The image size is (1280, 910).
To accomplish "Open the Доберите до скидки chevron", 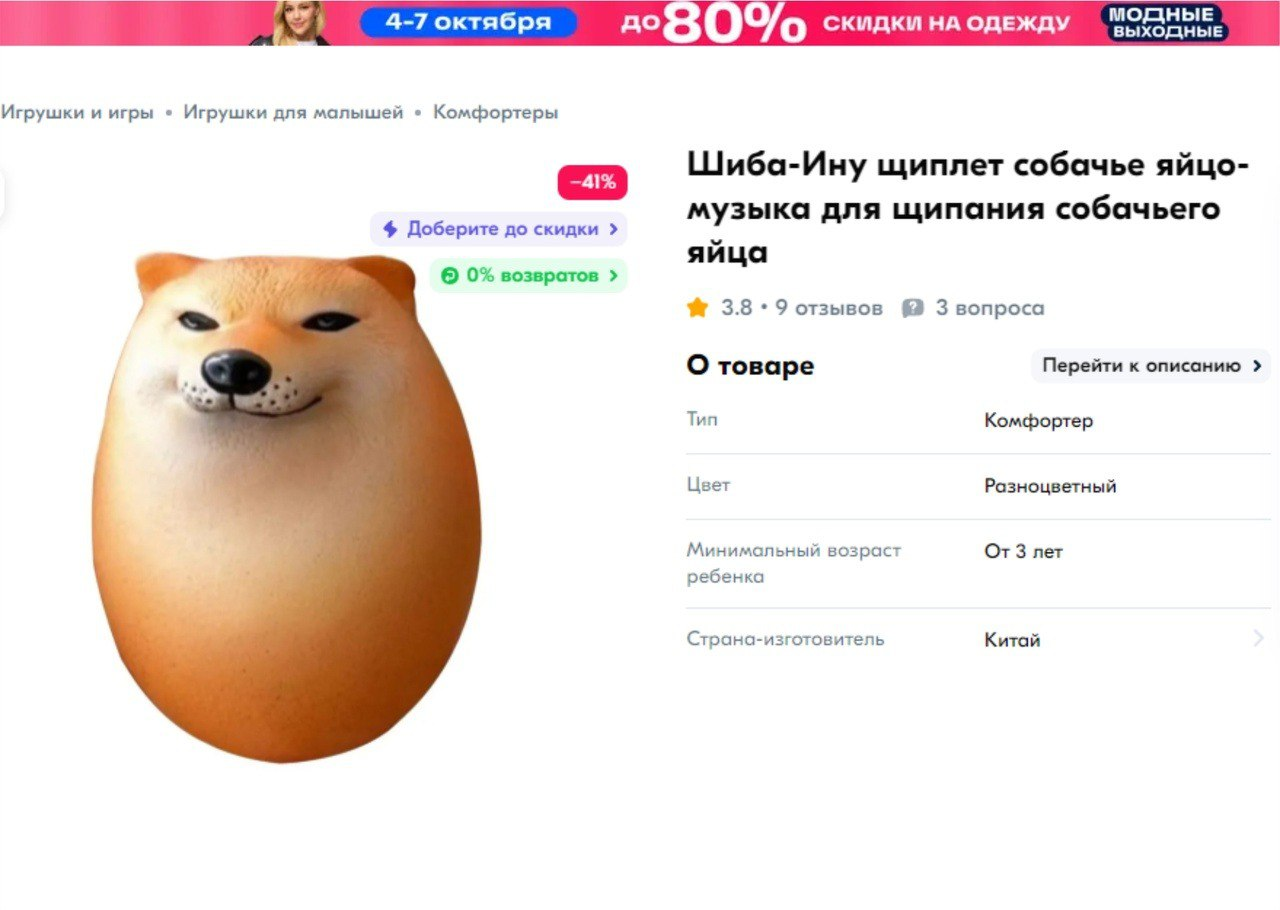I will pos(613,229).
